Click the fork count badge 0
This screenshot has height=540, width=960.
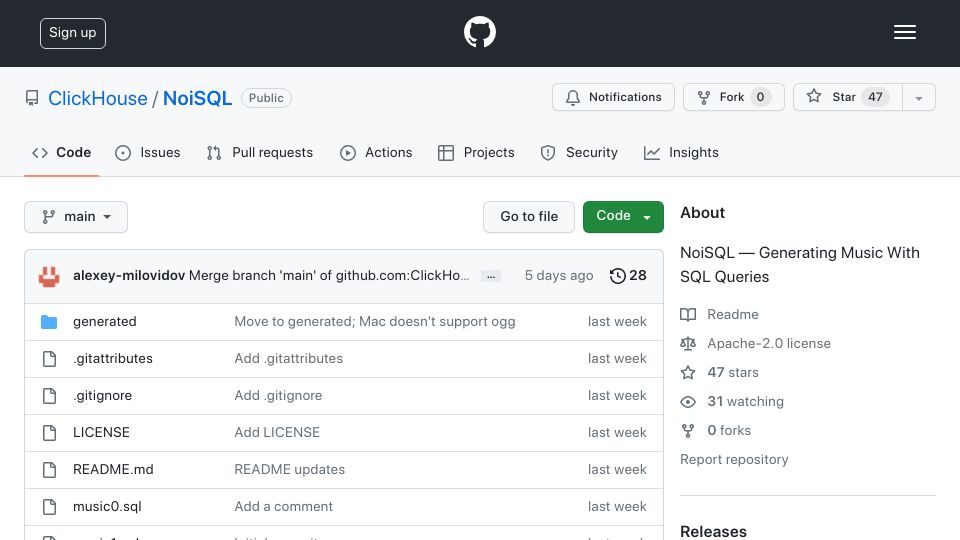coord(760,97)
